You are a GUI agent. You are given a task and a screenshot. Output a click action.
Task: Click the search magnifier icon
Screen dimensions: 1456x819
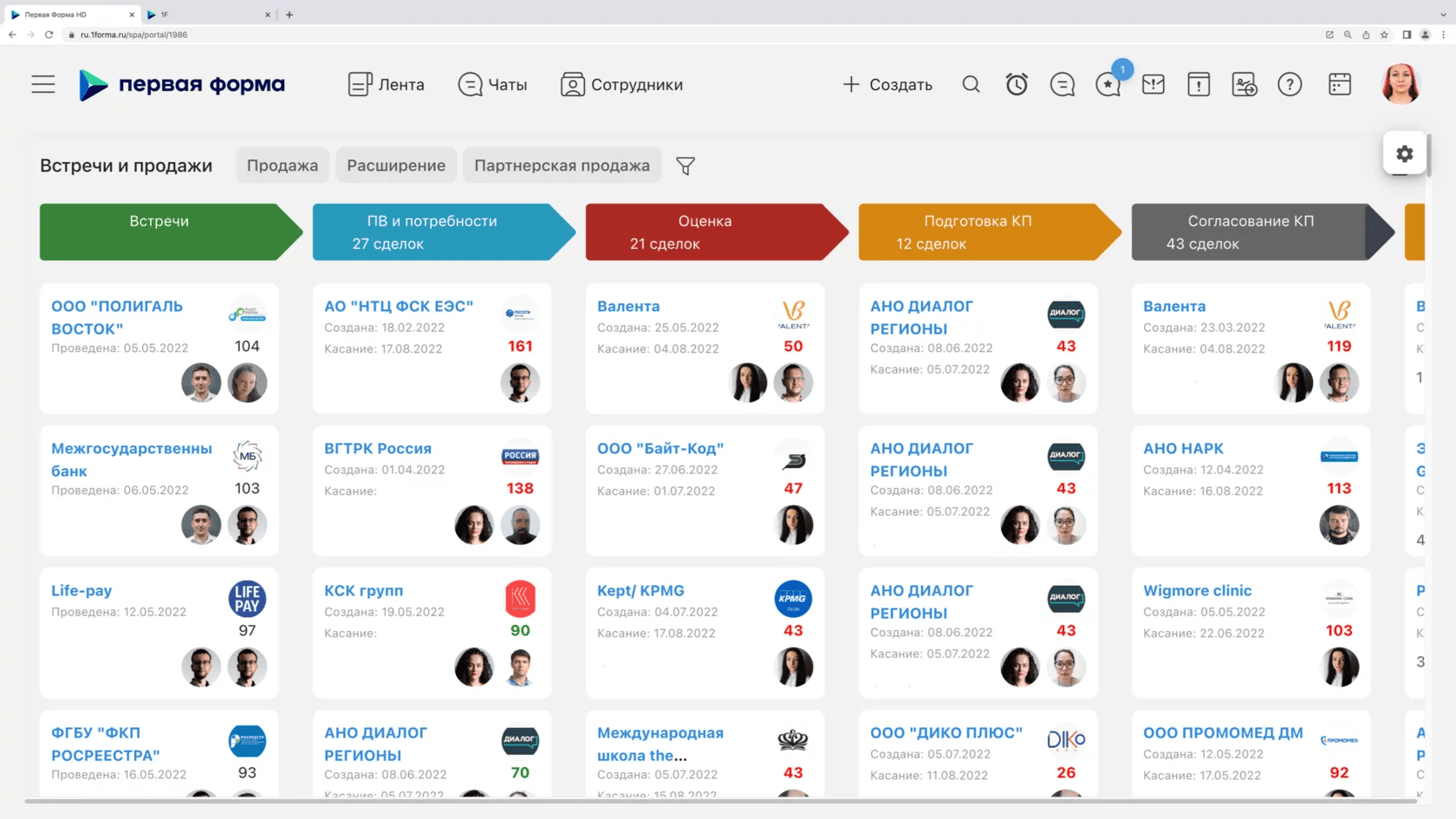click(971, 84)
